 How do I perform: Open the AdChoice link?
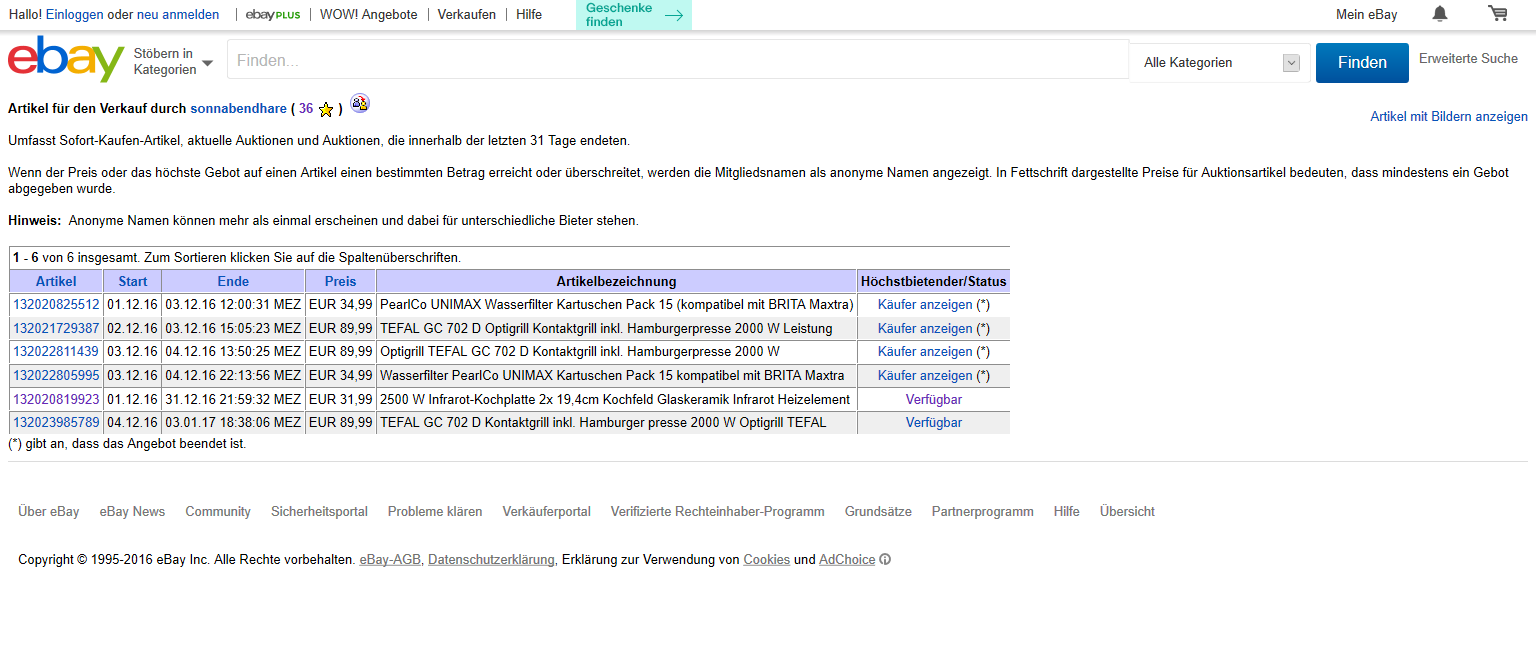pyautogui.click(x=847, y=560)
